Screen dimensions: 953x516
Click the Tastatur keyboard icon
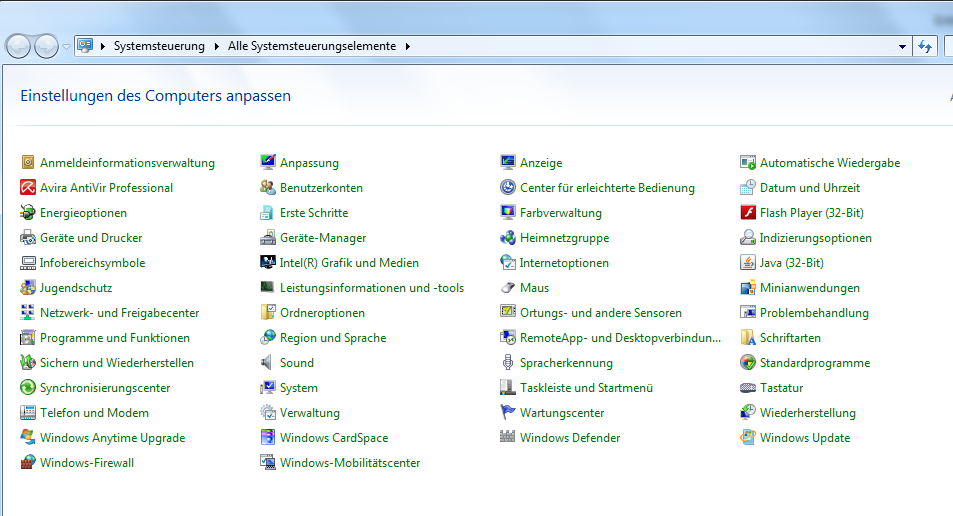coord(748,387)
